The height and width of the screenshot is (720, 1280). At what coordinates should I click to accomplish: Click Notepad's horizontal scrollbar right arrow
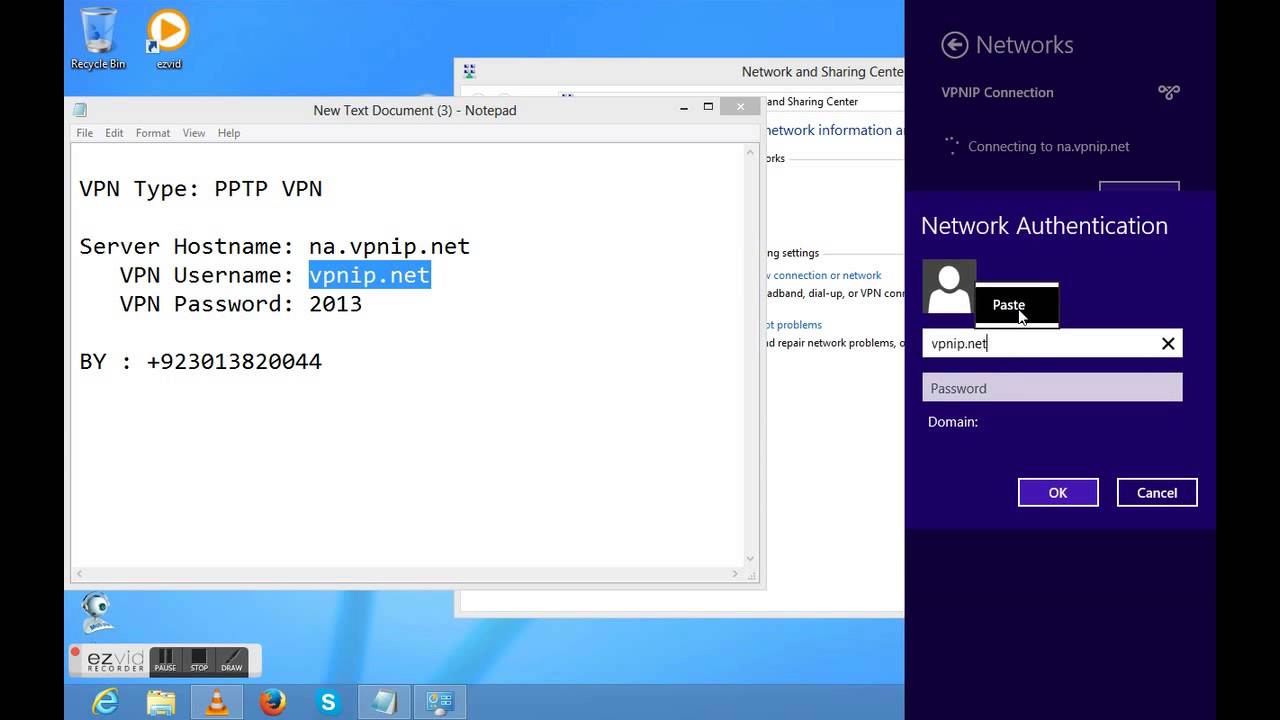pos(735,574)
